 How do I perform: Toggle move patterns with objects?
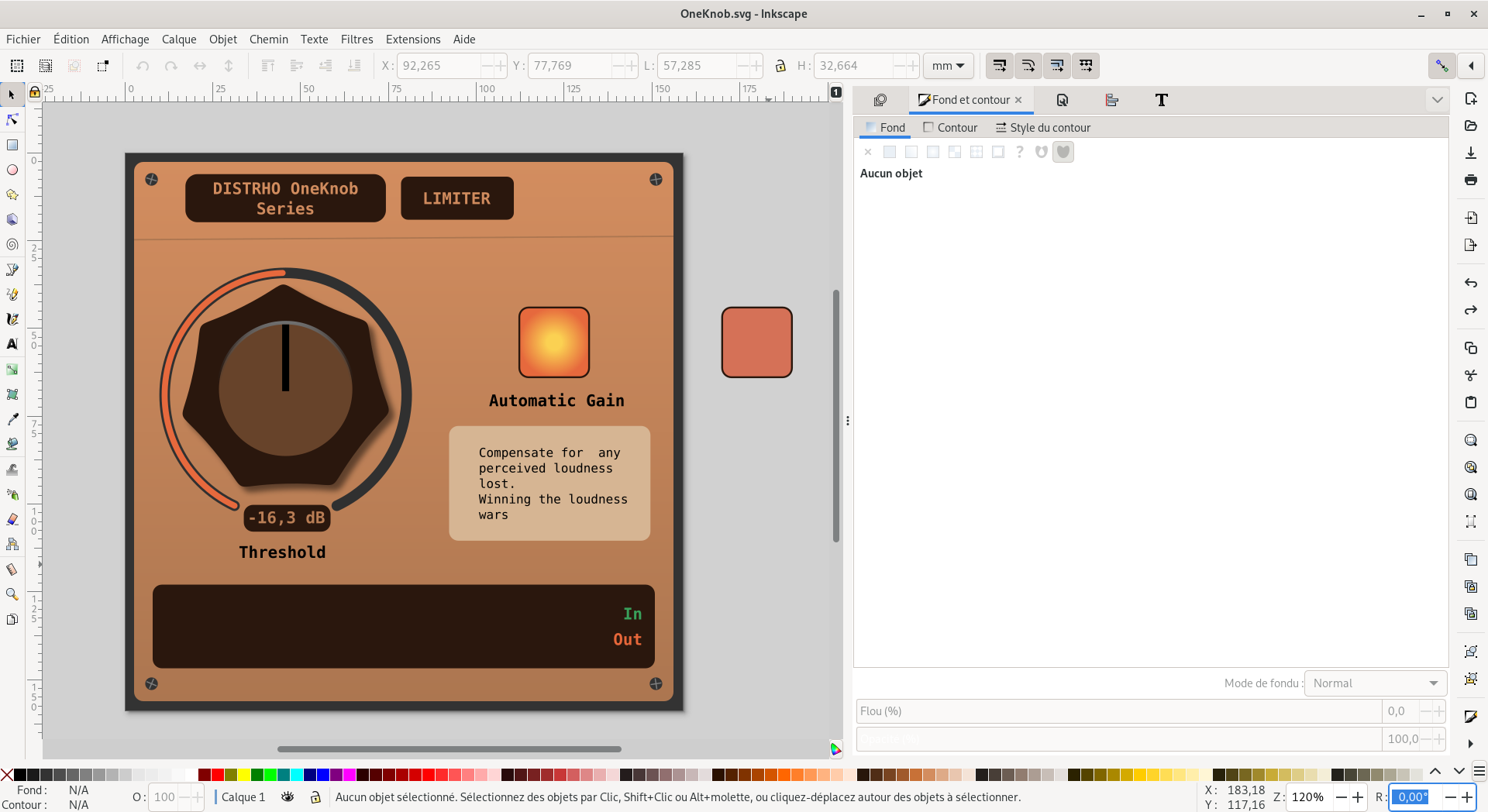tap(1086, 66)
